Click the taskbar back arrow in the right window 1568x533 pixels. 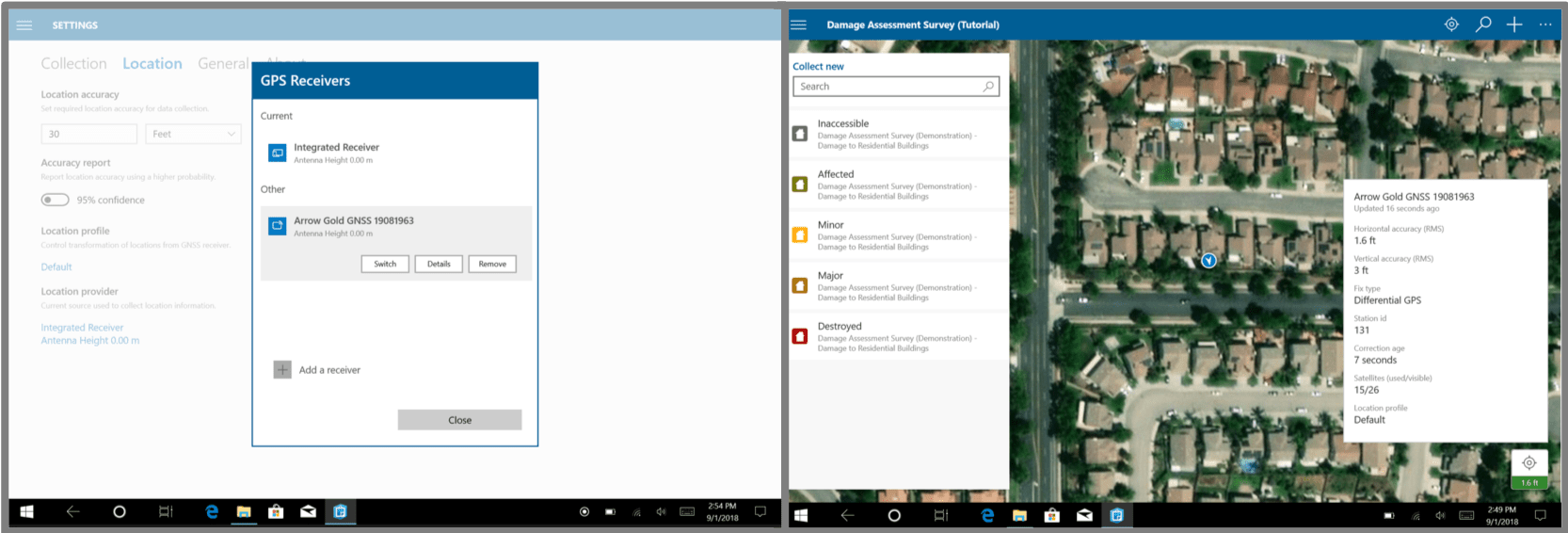pos(847,515)
